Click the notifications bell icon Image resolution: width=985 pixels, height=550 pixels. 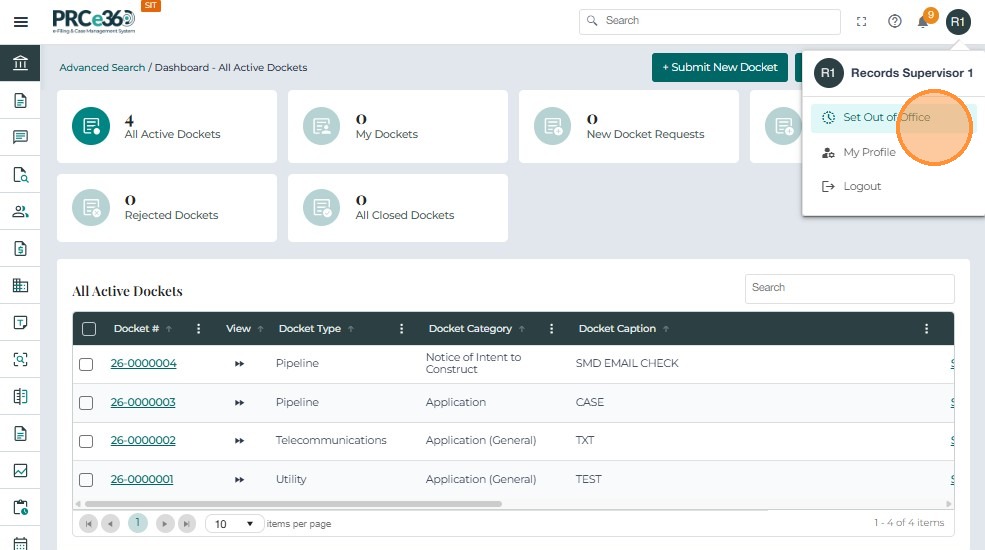coord(923,22)
